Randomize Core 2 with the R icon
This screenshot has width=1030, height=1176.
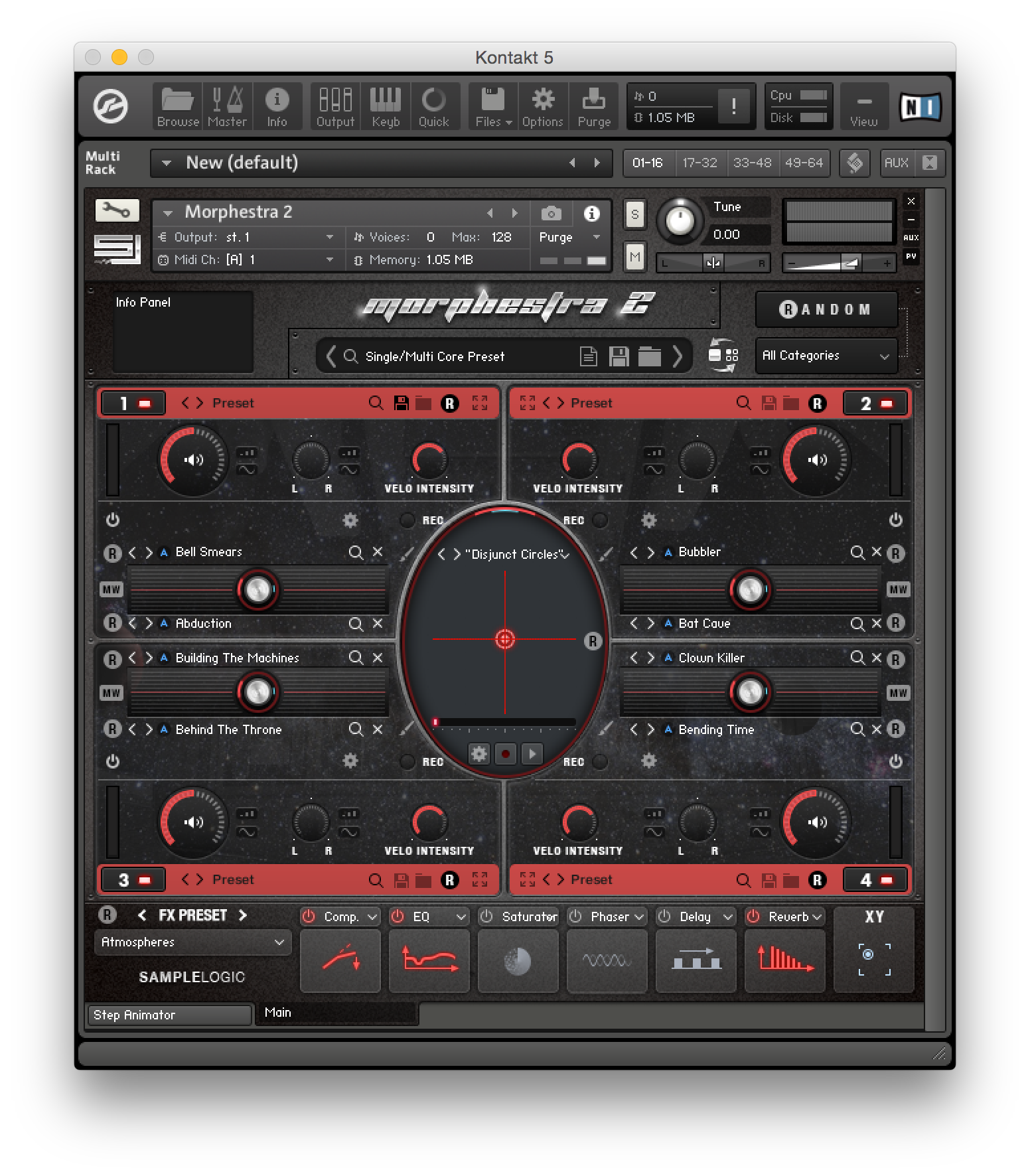tap(818, 403)
